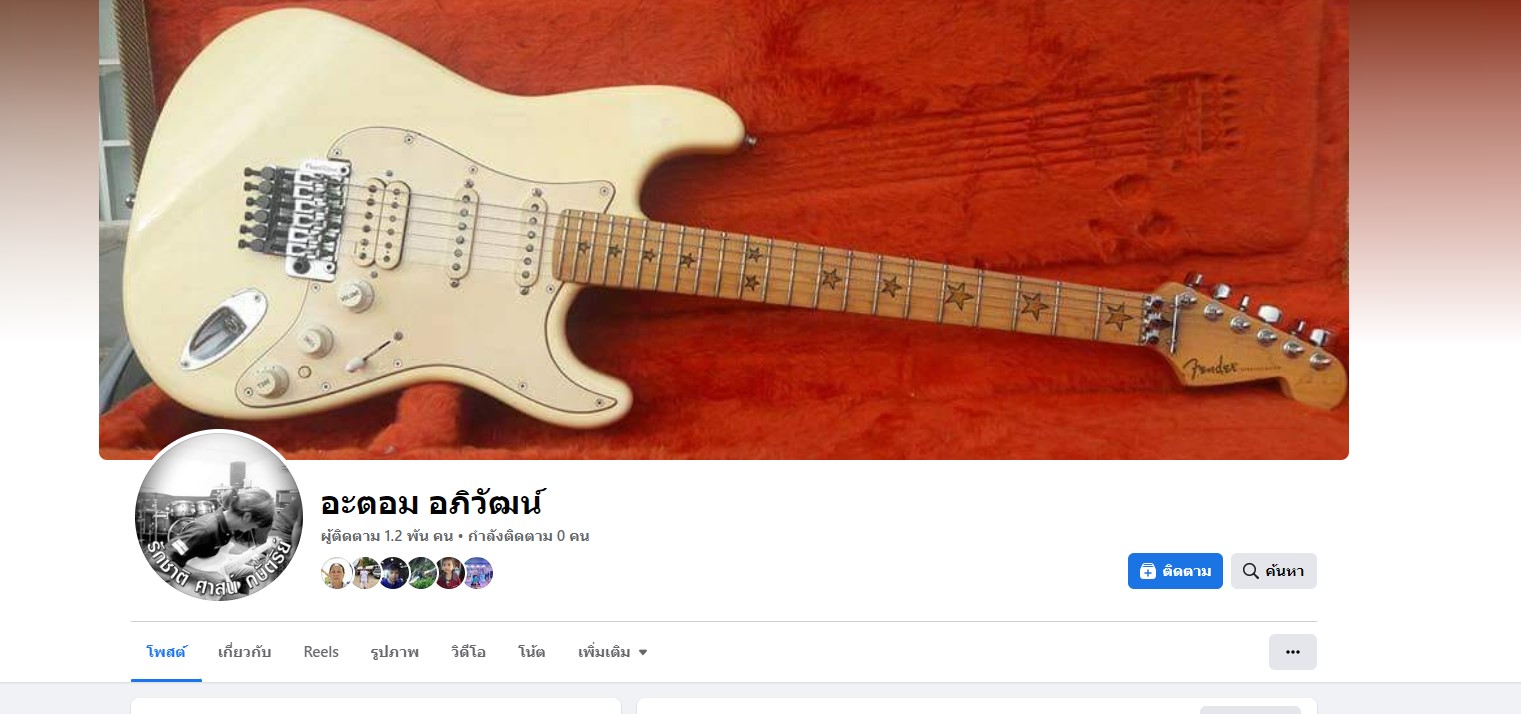Open the วิดีโอ tab
This screenshot has width=1521, height=714.
(x=468, y=652)
